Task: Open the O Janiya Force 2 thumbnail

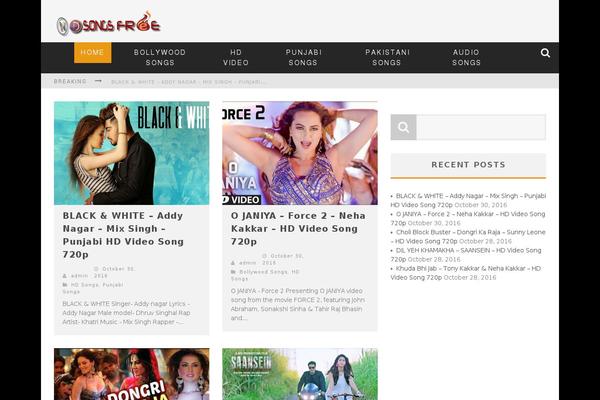Action: coord(300,153)
